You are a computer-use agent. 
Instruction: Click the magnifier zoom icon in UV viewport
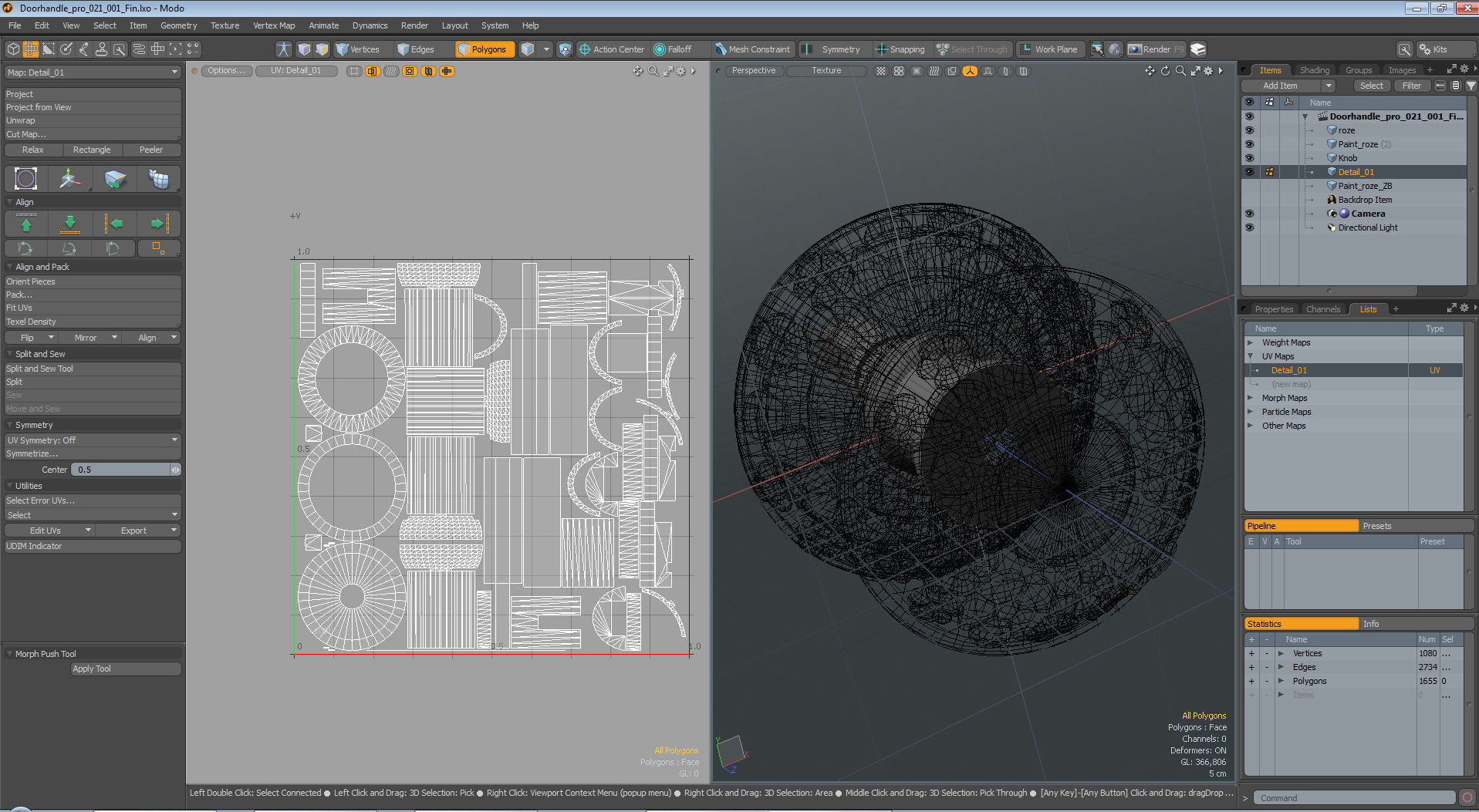tap(653, 71)
